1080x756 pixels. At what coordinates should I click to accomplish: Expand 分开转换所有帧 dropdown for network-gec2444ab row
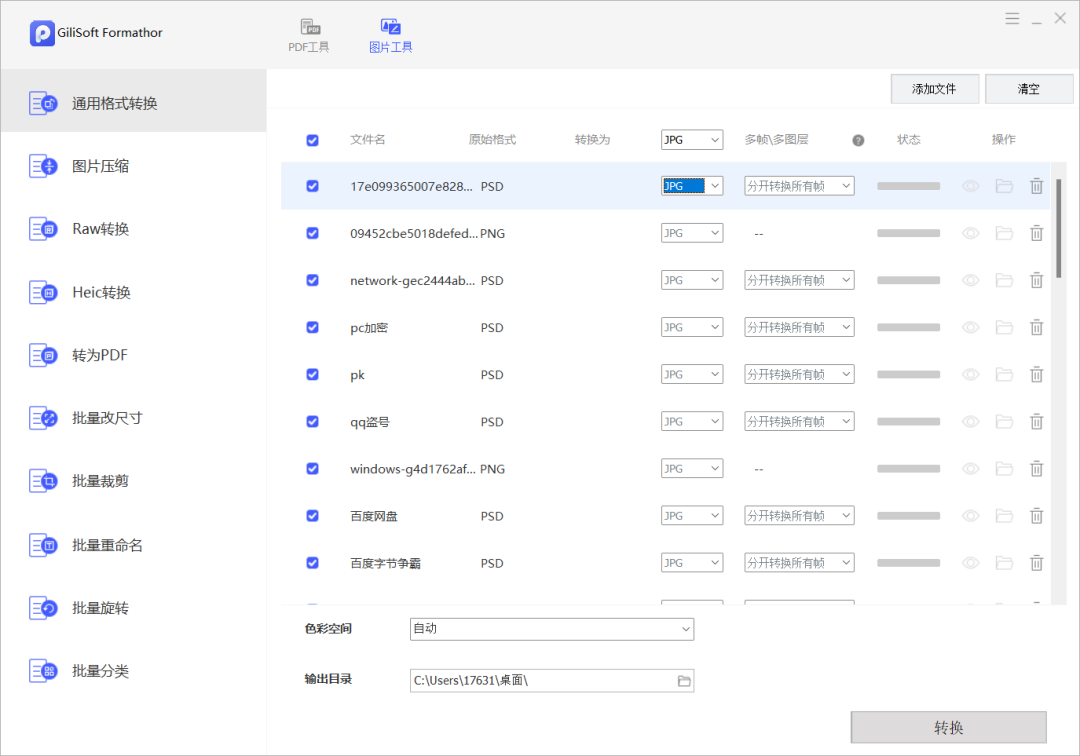[x=799, y=281]
